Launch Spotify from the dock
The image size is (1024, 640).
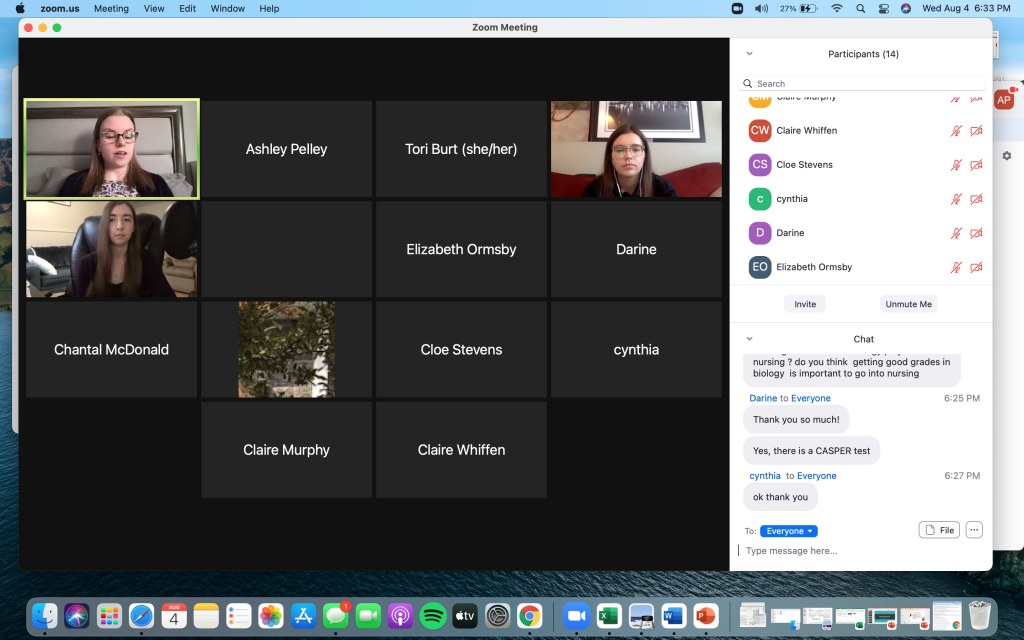[432, 615]
